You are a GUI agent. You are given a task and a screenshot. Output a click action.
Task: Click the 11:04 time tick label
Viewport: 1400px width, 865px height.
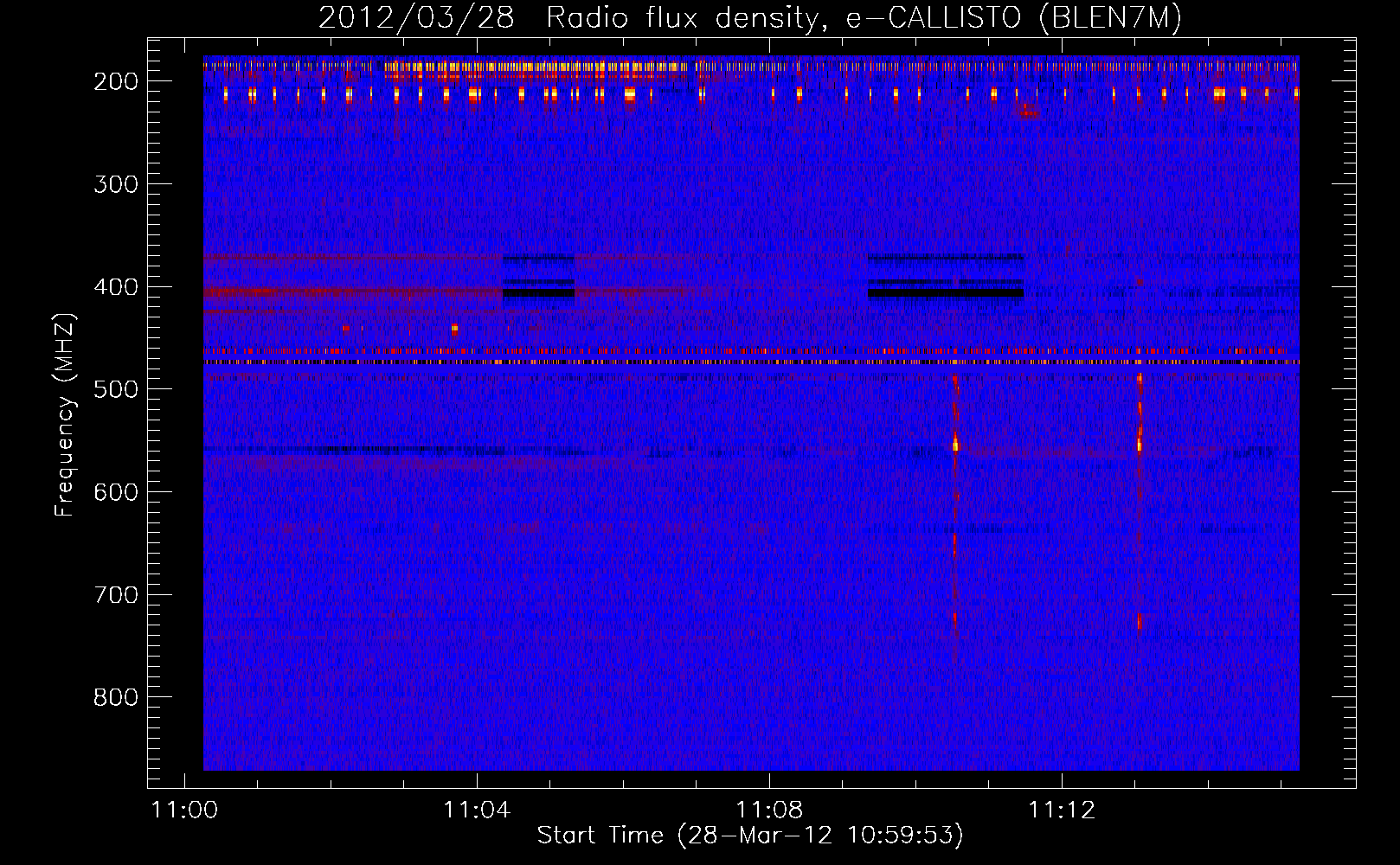(477, 811)
